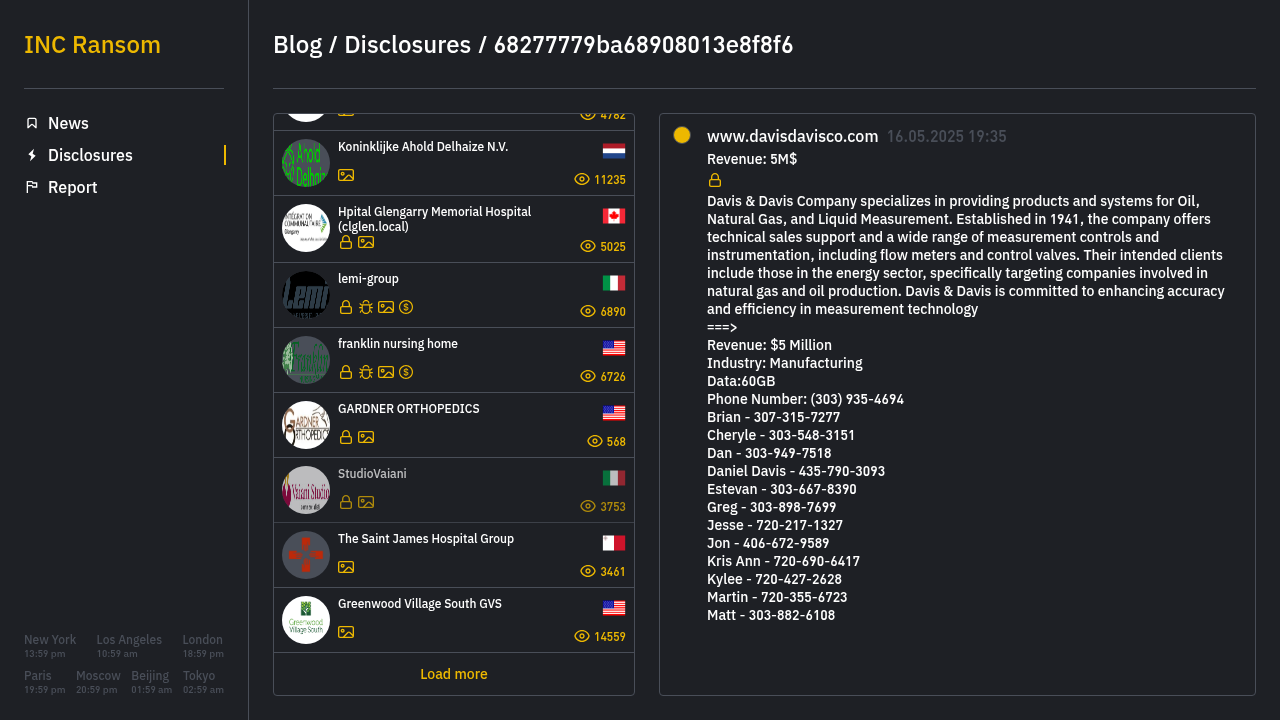Click the image icon under GARDNER ORTHOPEDICS
The width and height of the screenshot is (1280, 720).
[x=366, y=437]
